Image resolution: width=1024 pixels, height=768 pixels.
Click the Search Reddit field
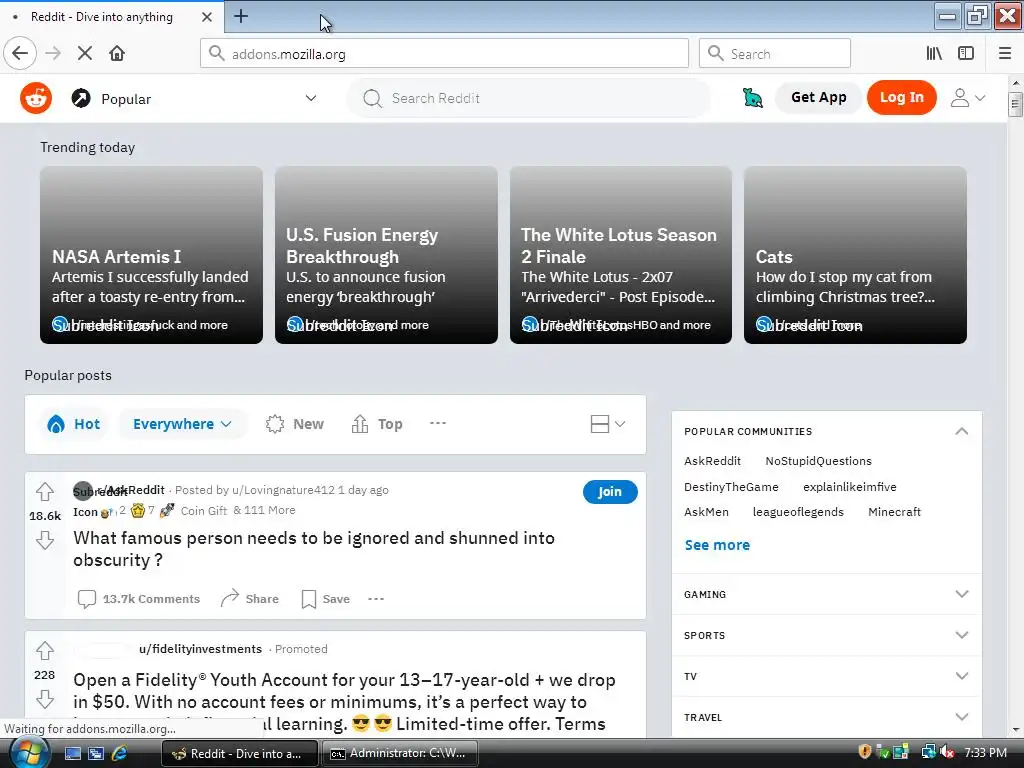tap(529, 99)
